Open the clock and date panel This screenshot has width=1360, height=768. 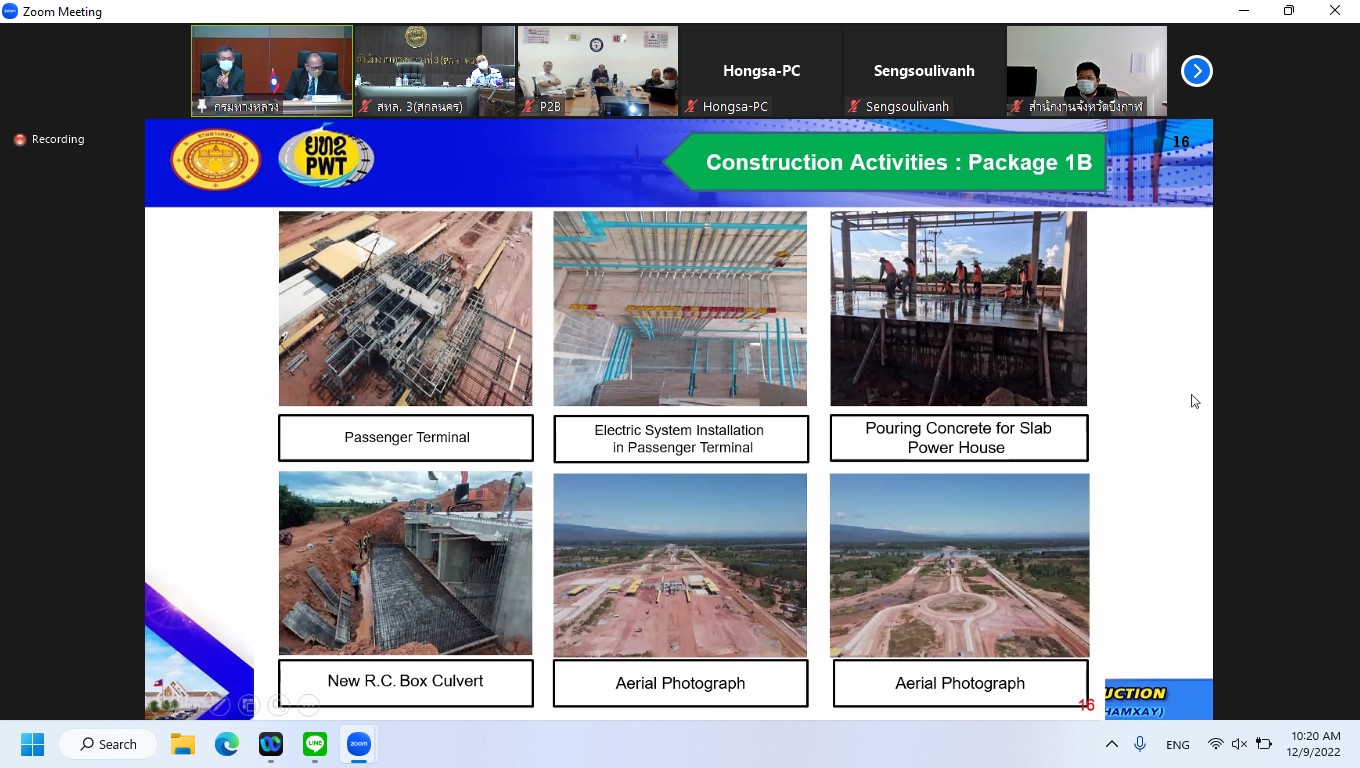tap(1315, 744)
